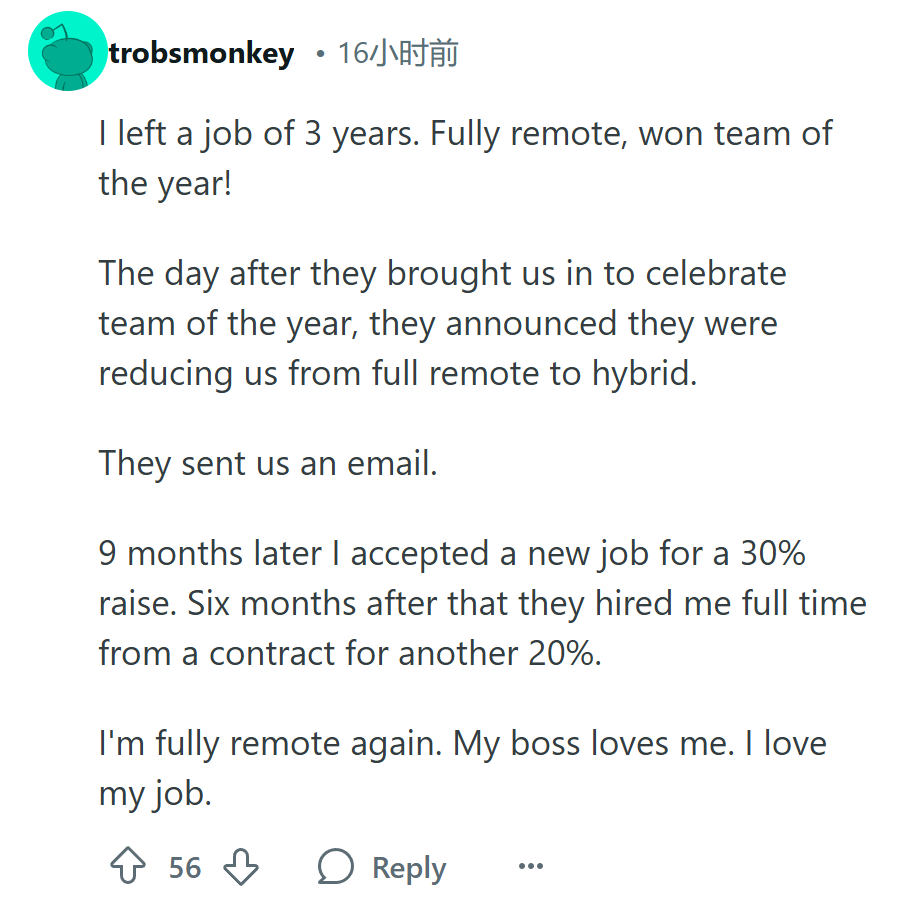Screen dimensions: 905x905
Task: Click the line starting "9 months later"
Action: 452,554
